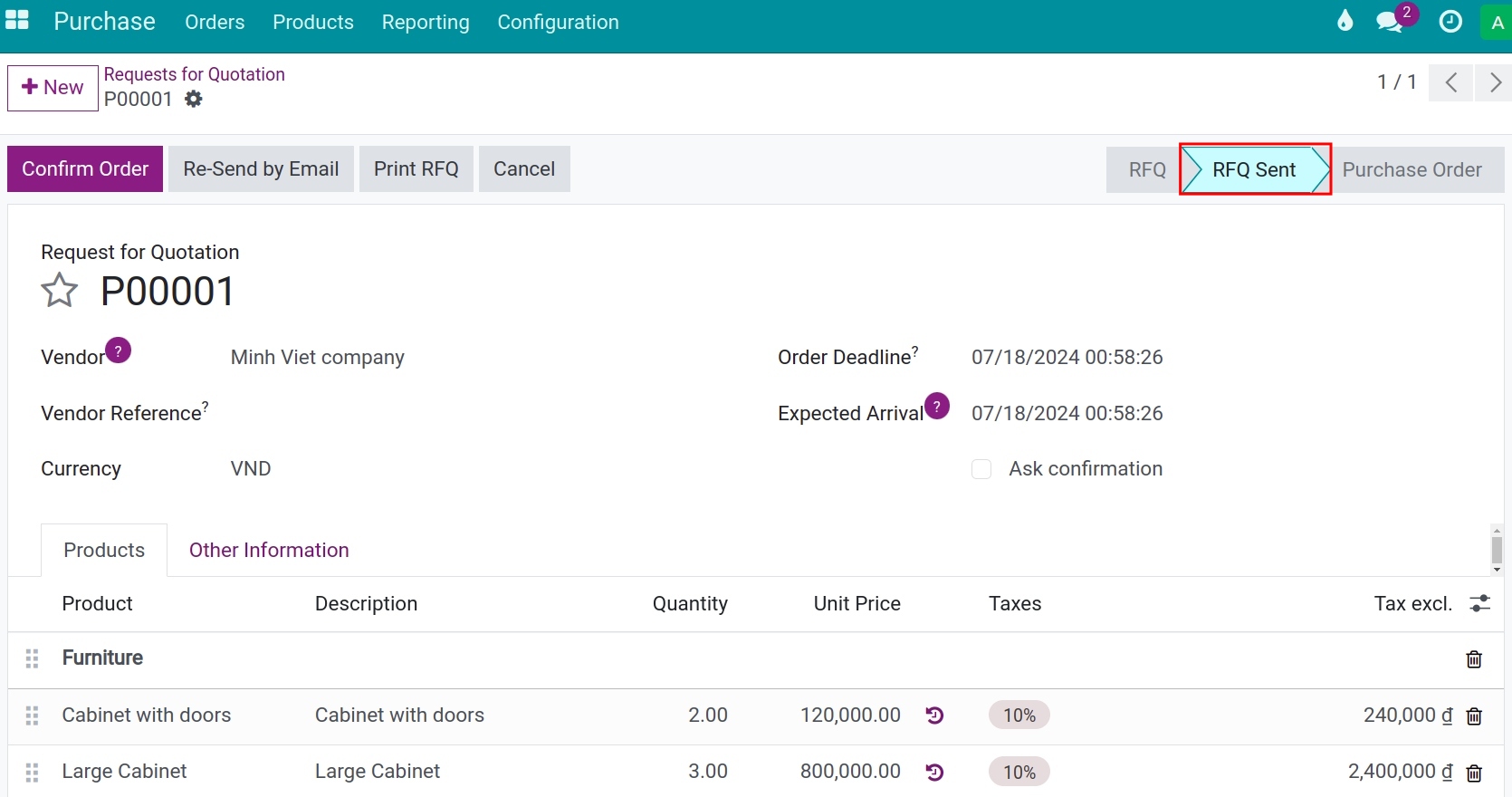Open the Vendor field Minh Viet company

(318, 357)
